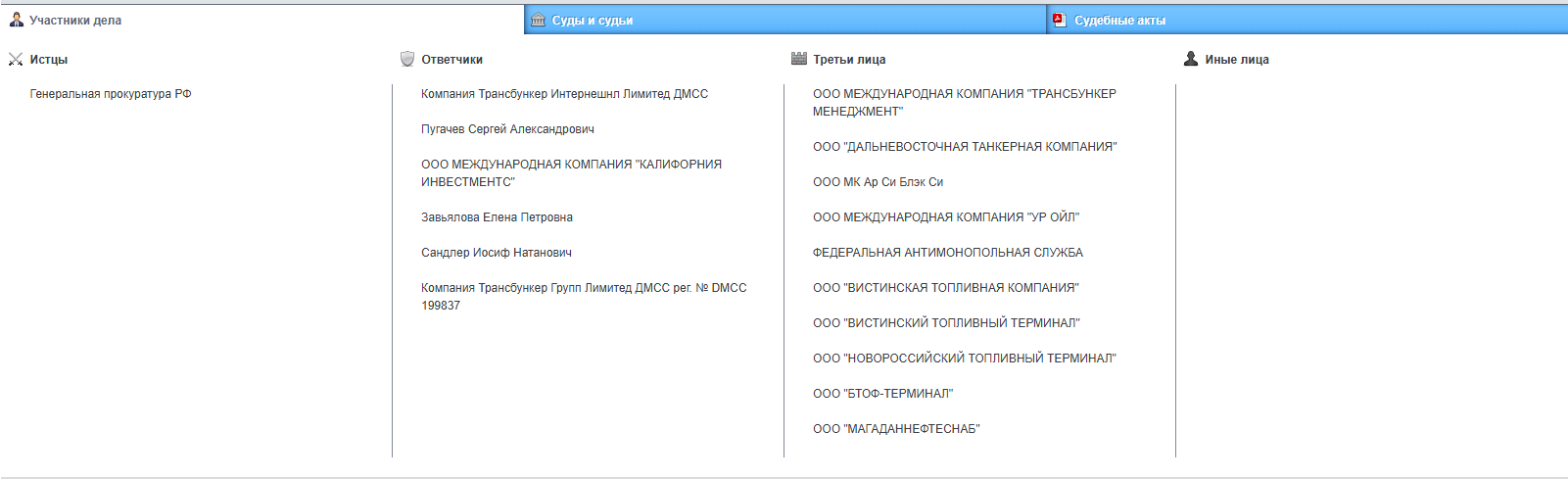The image size is (1568, 479).
Task: Select ООО "МАГАДАННЕФТЕСНАБ" third party
Action: click(896, 429)
